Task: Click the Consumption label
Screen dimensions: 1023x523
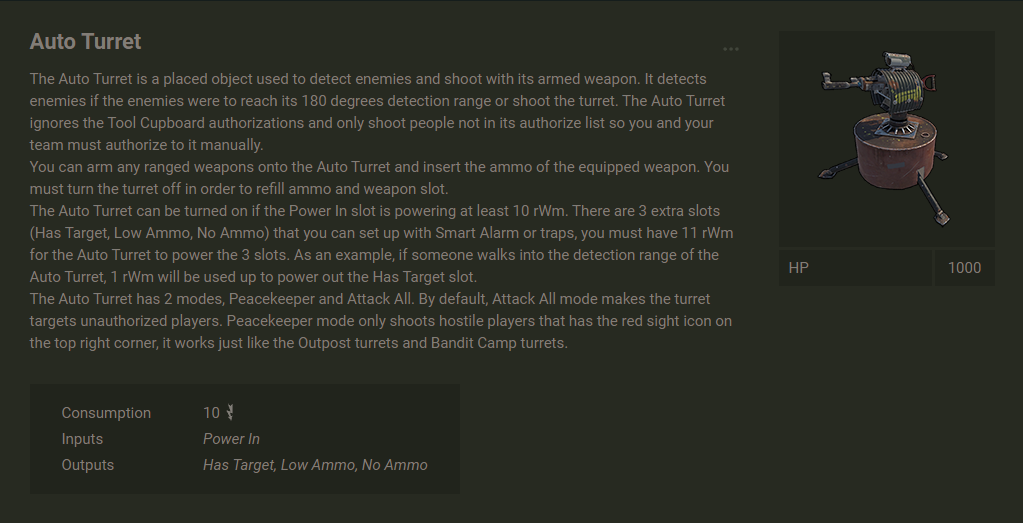Action: 106,413
